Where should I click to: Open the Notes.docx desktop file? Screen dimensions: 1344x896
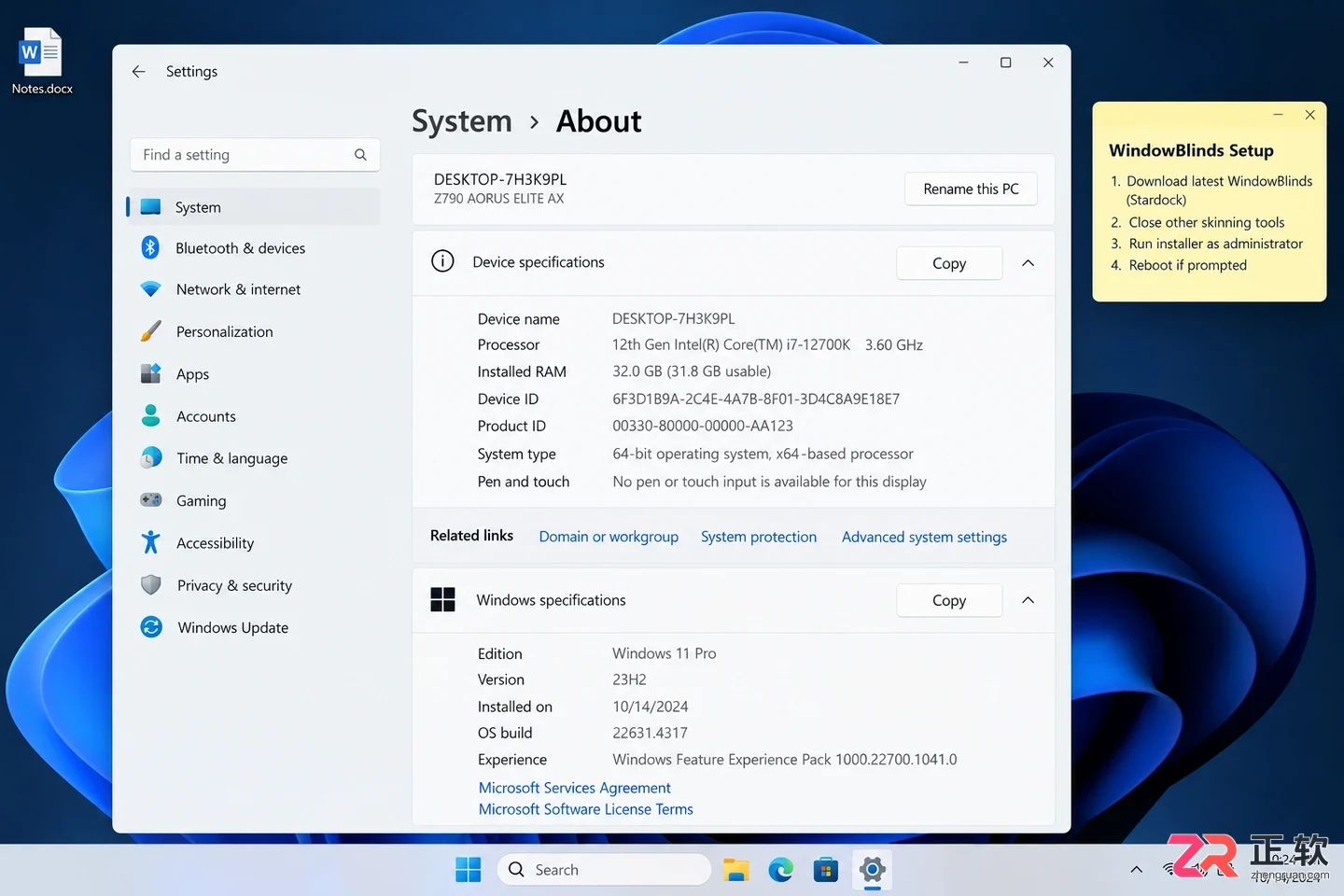tap(42, 61)
